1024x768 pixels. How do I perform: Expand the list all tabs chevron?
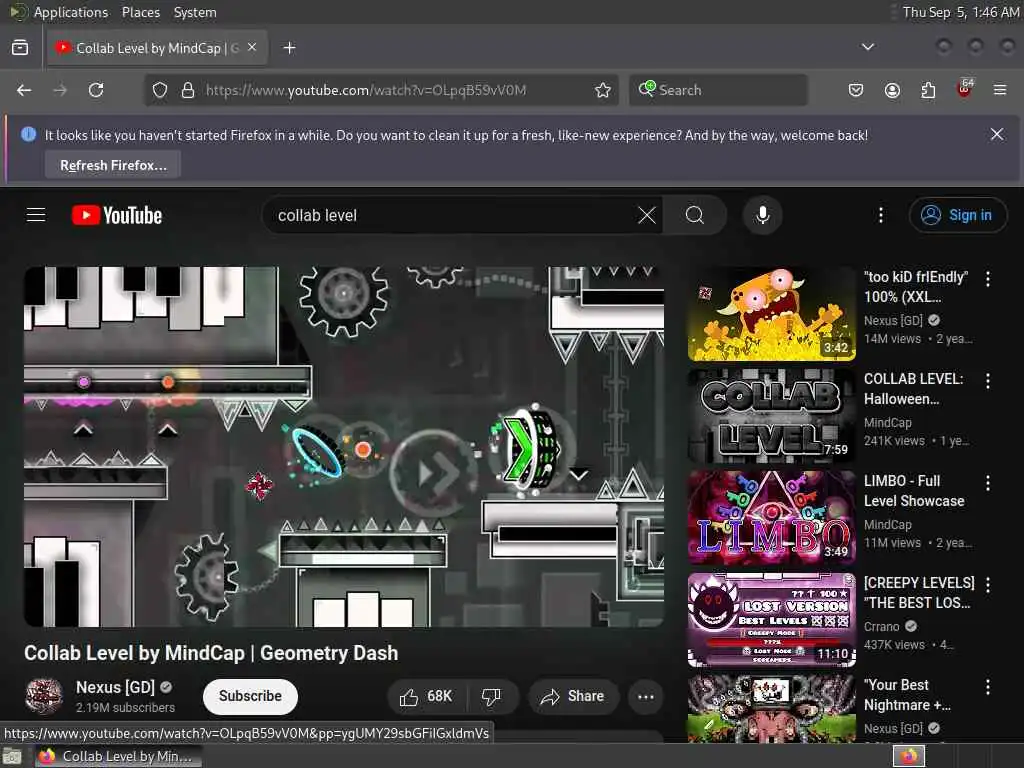click(868, 47)
